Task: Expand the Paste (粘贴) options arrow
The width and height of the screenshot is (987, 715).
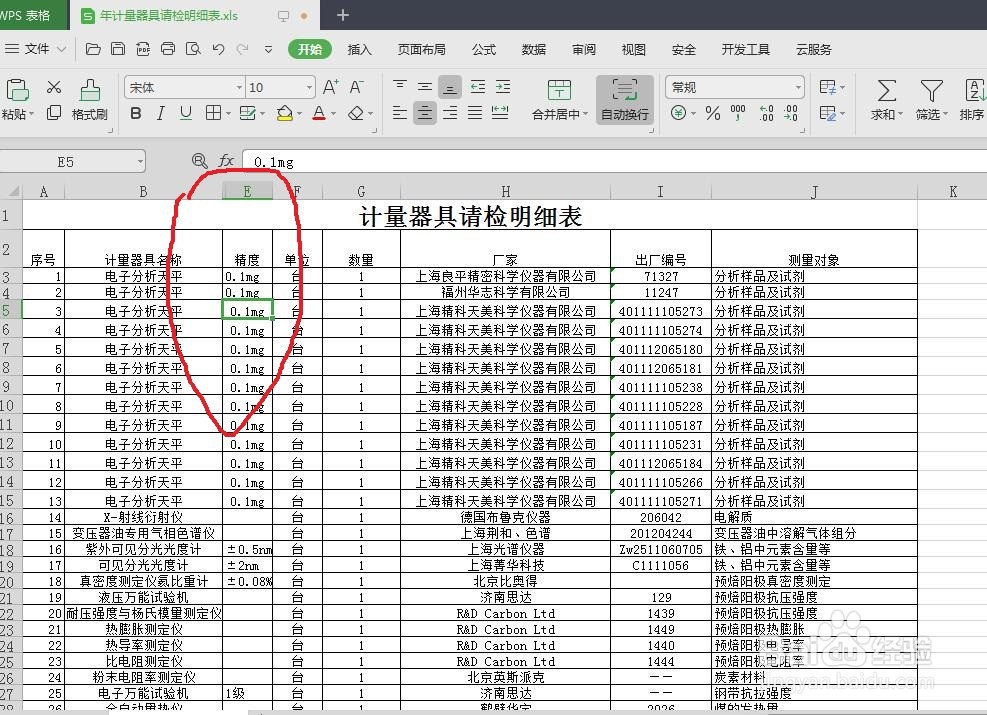Action: point(31,114)
